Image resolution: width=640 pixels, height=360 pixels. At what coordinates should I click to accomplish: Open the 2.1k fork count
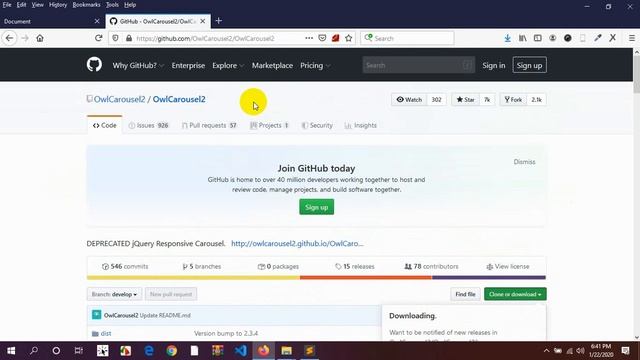click(536, 100)
